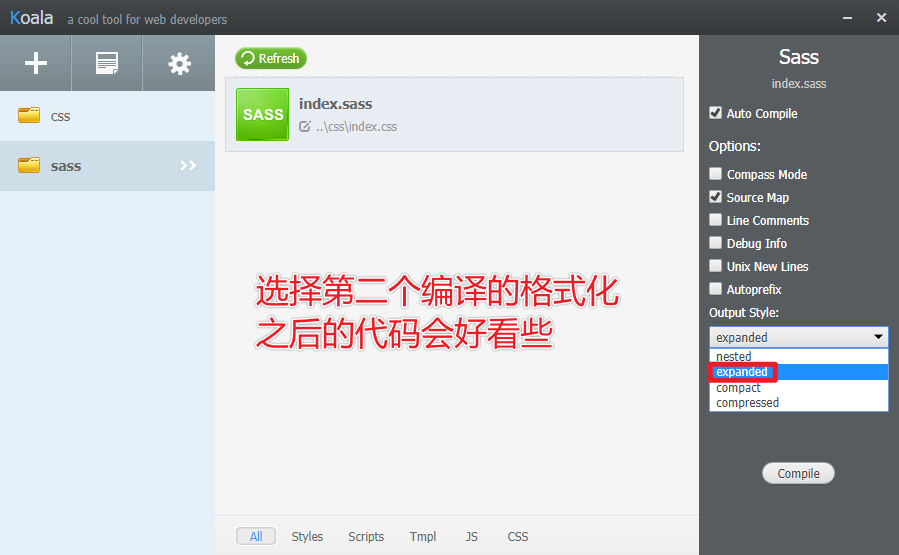
Task: Disable Source Map option
Action: click(x=715, y=197)
